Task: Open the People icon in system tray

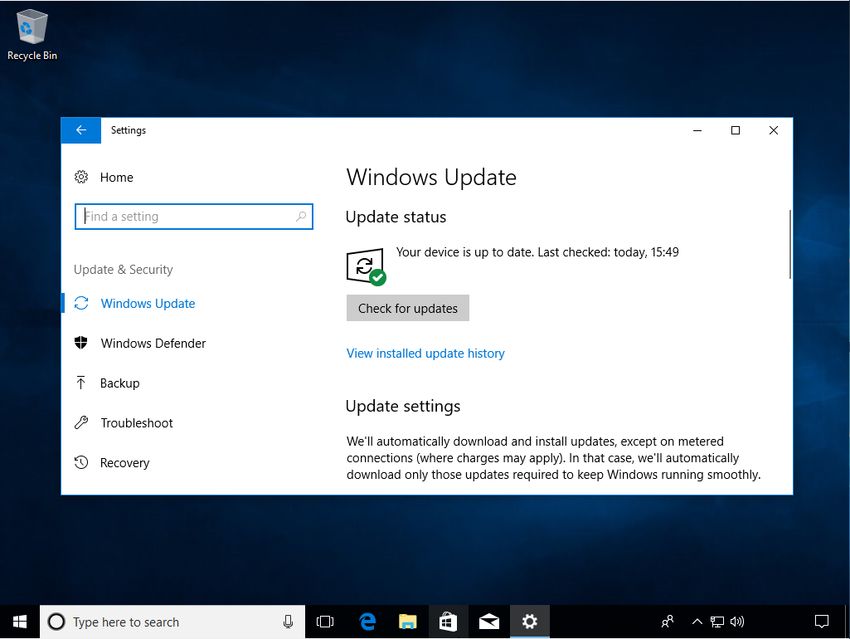Action: (x=667, y=622)
